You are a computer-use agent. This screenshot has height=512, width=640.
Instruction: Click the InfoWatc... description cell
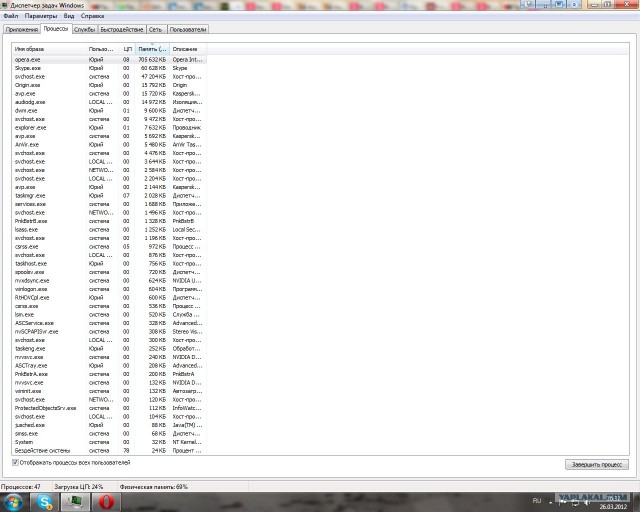pyautogui.click(x=187, y=408)
